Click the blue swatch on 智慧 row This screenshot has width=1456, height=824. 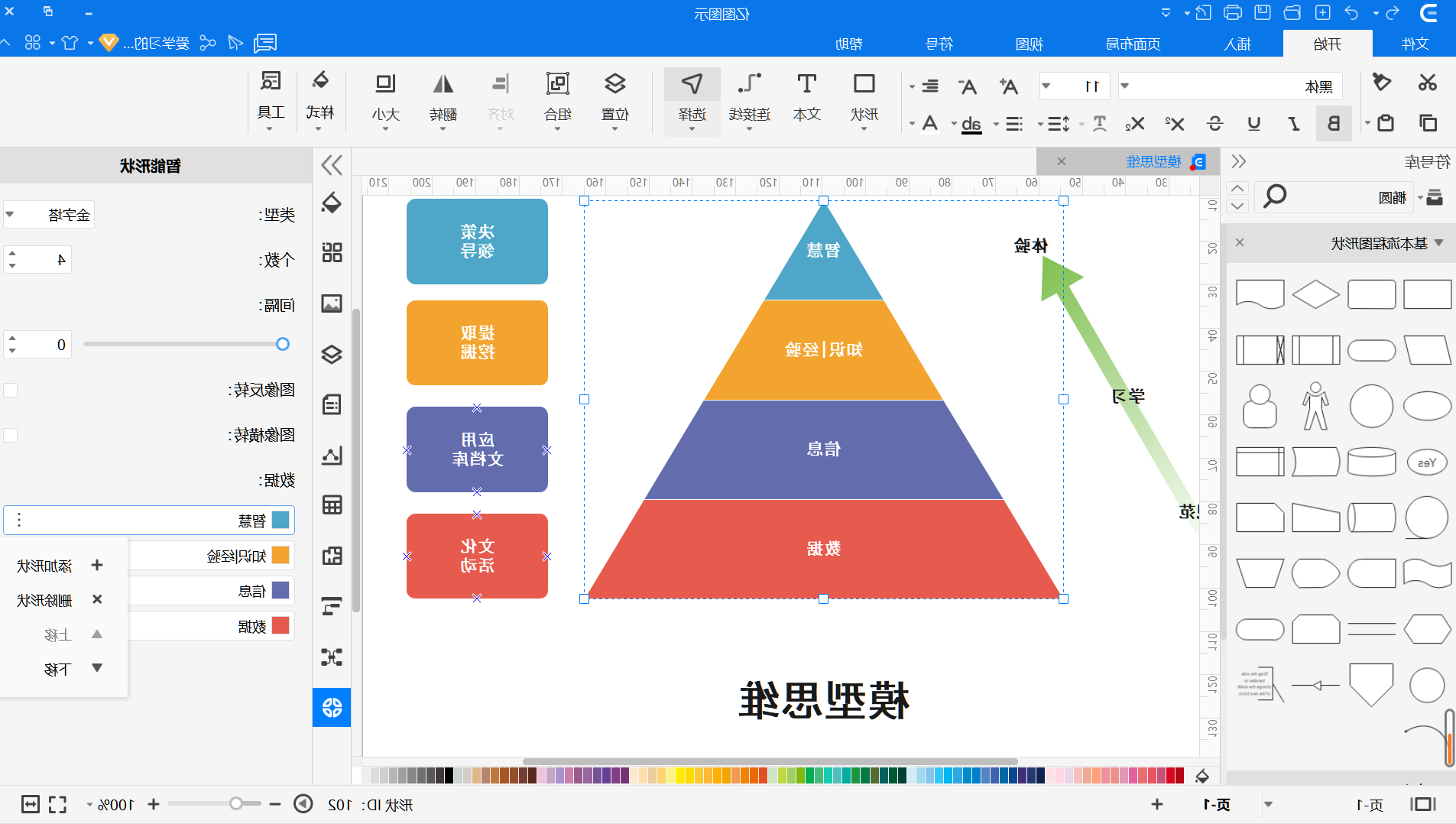coord(280,520)
